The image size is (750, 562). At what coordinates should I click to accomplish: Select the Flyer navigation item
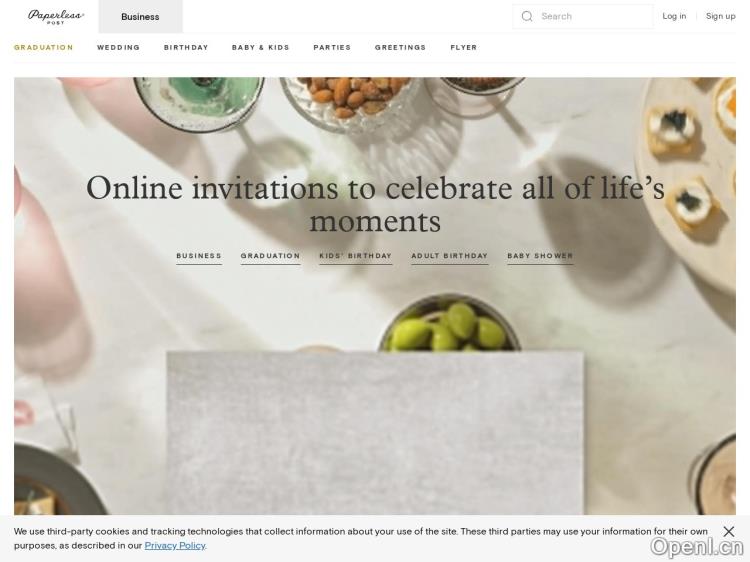[x=463, y=47]
